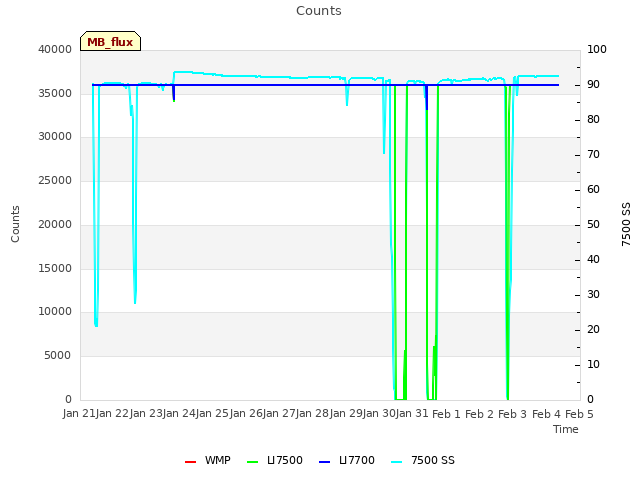Click the Counts chart title

click(x=319, y=11)
